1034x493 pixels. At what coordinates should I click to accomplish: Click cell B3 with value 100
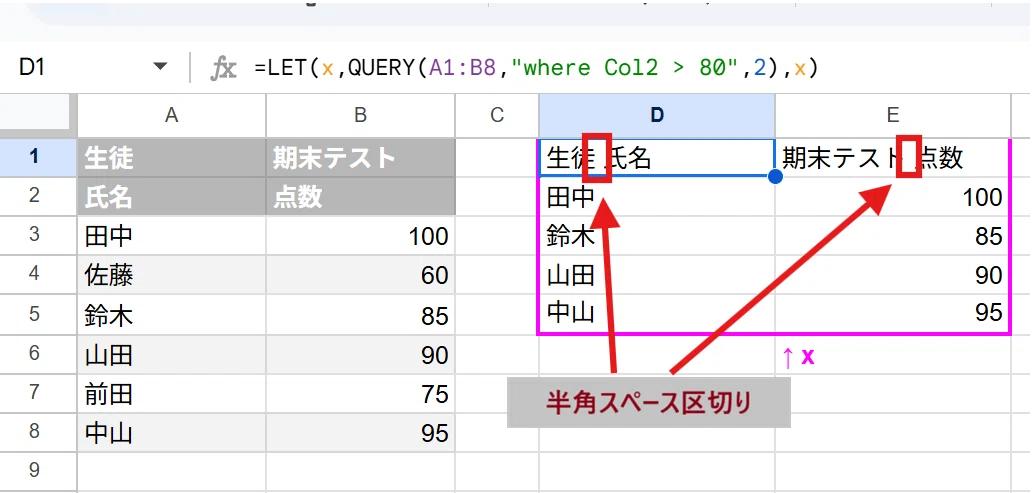(360, 235)
